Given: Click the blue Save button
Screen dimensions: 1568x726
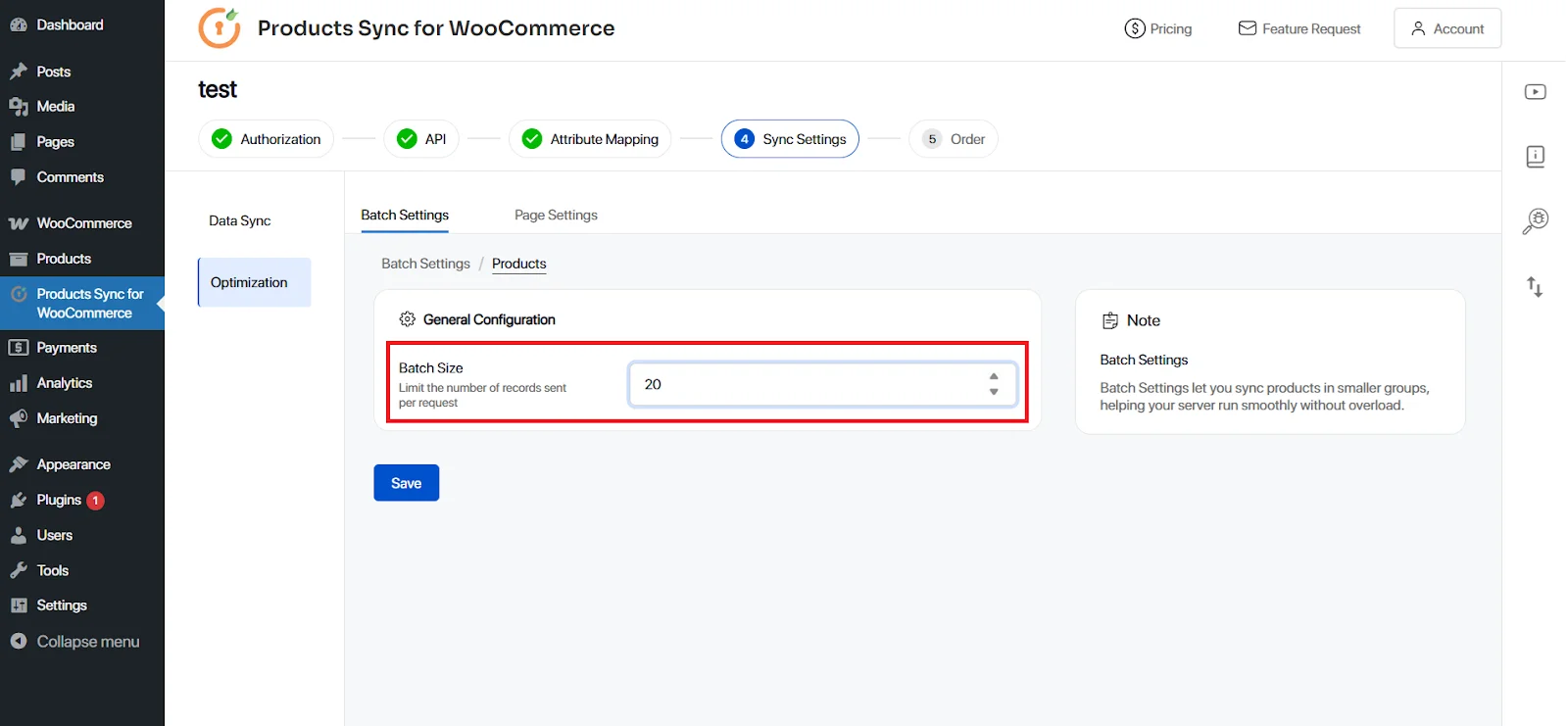Looking at the screenshot, I should coord(407,483).
